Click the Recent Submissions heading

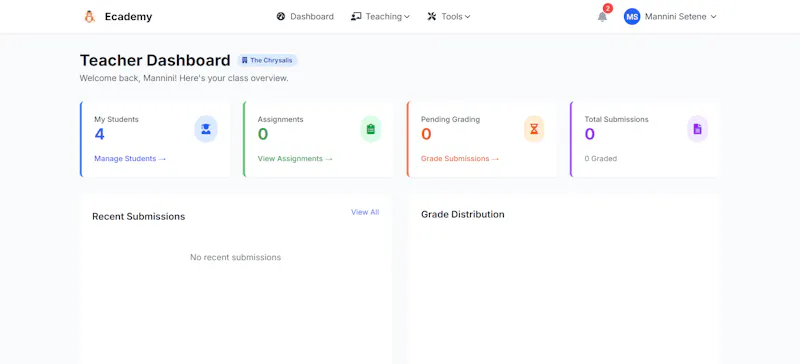pyautogui.click(x=138, y=216)
